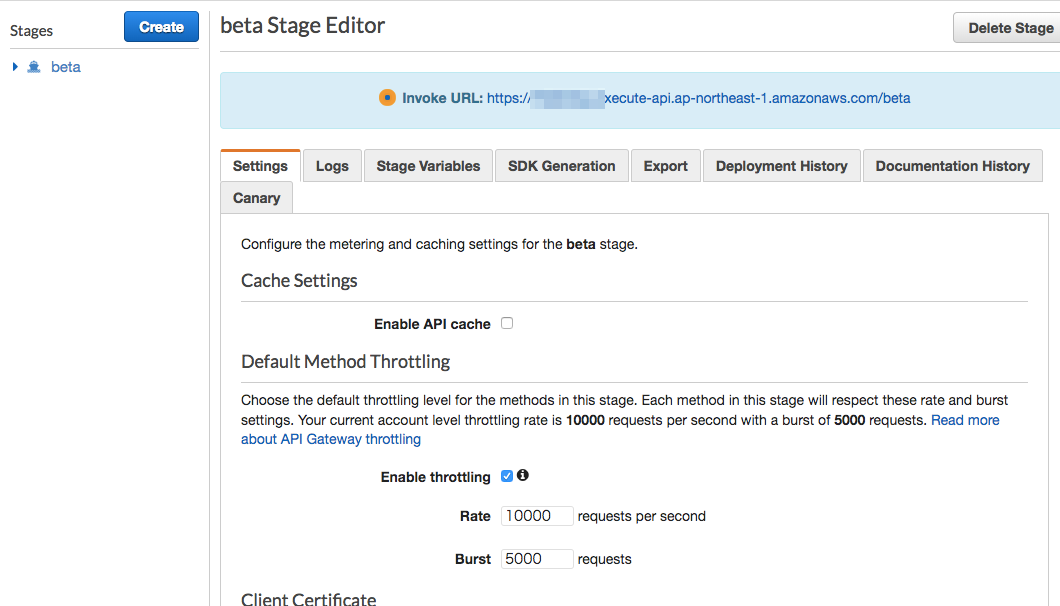Switch to the Logs tab
This screenshot has width=1060, height=606.
pos(332,166)
